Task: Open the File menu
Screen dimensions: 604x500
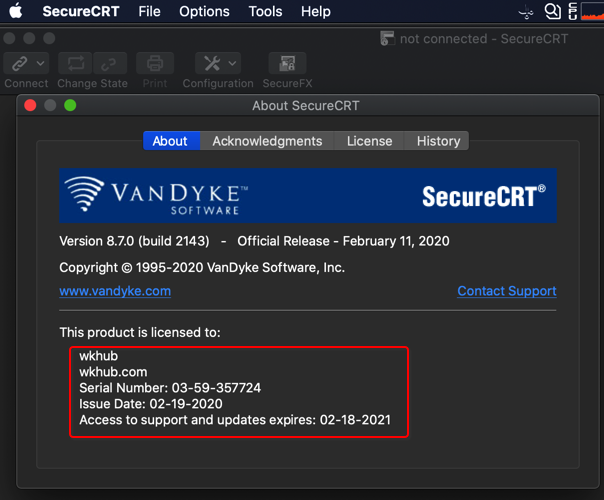Action: click(149, 12)
